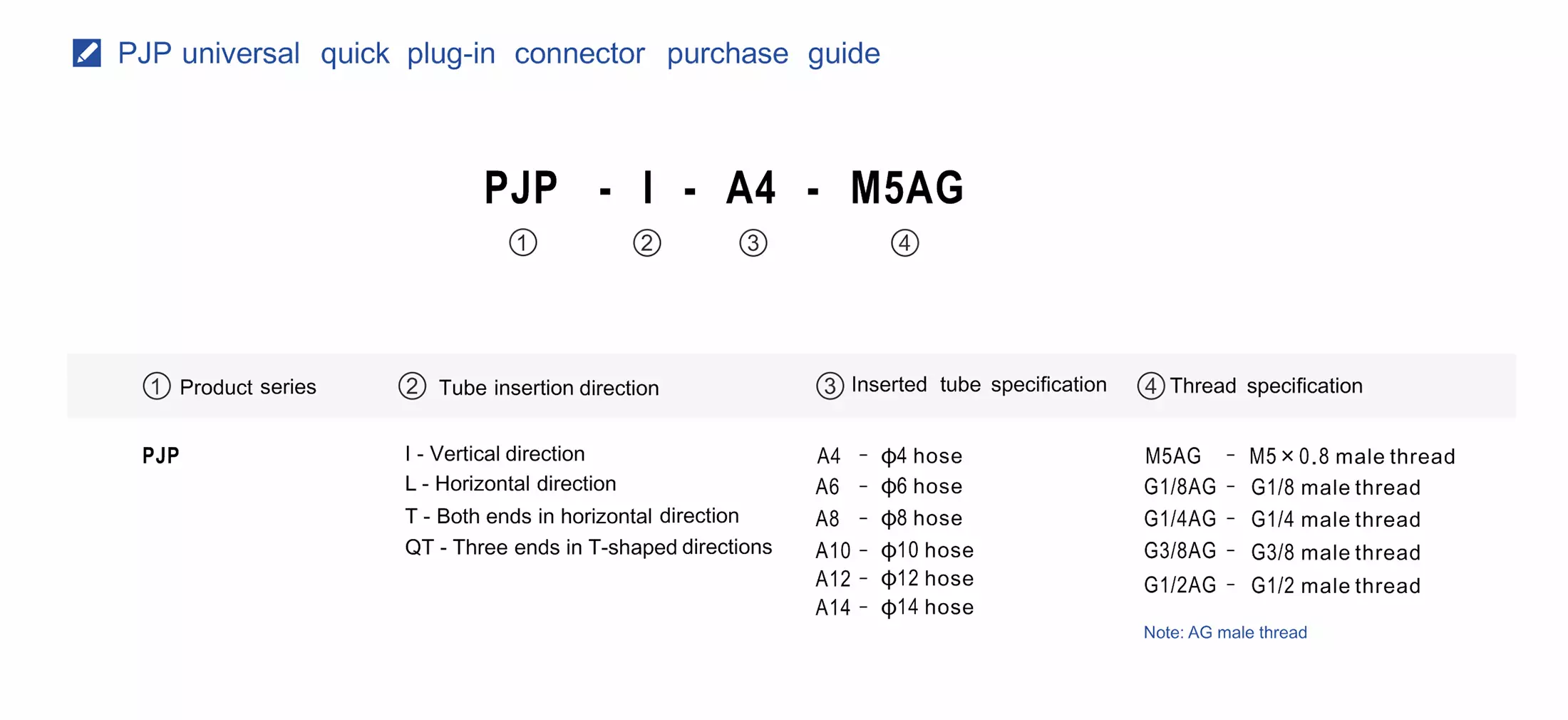
Task: Click circled number 4 under M5AG
Action: click(x=905, y=243)
